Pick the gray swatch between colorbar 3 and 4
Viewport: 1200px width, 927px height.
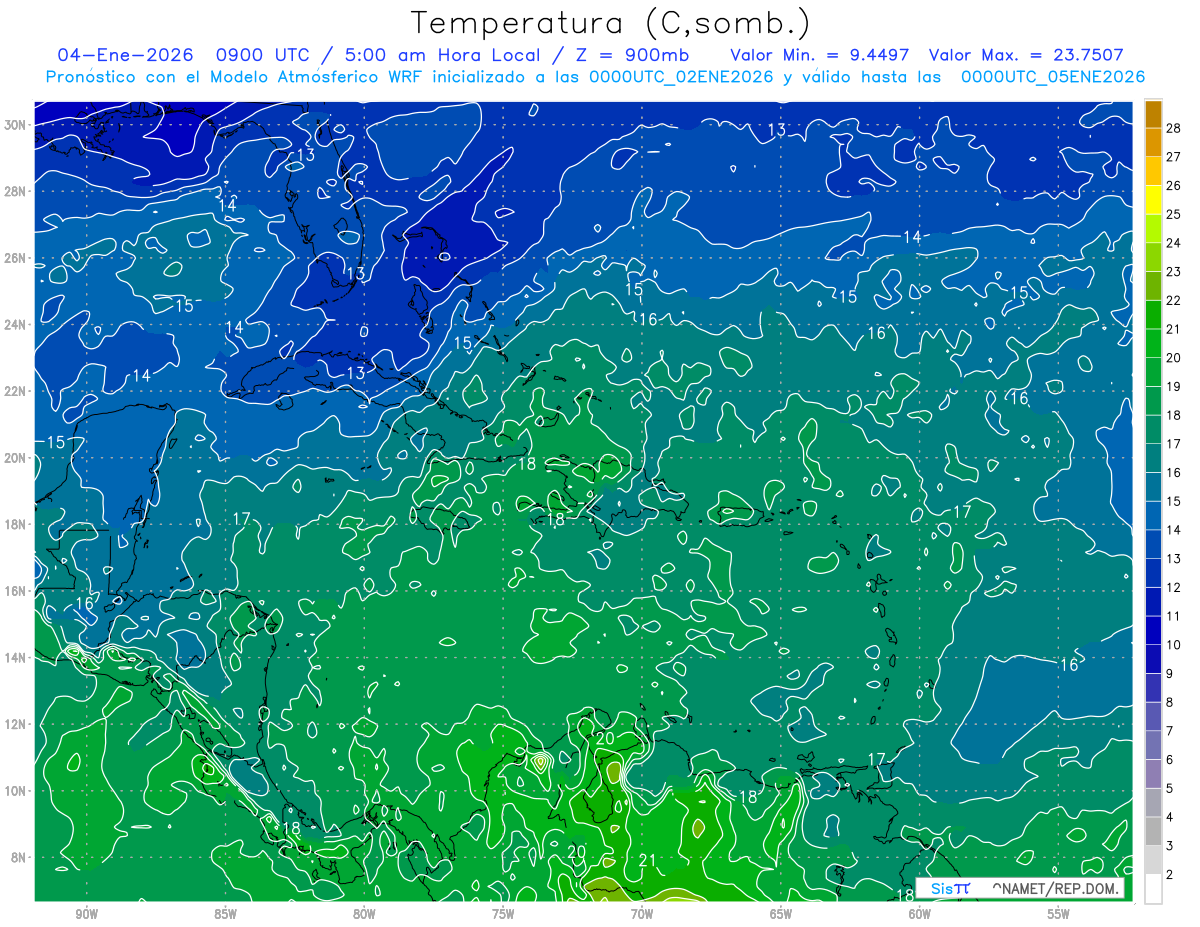(1153, 832)
